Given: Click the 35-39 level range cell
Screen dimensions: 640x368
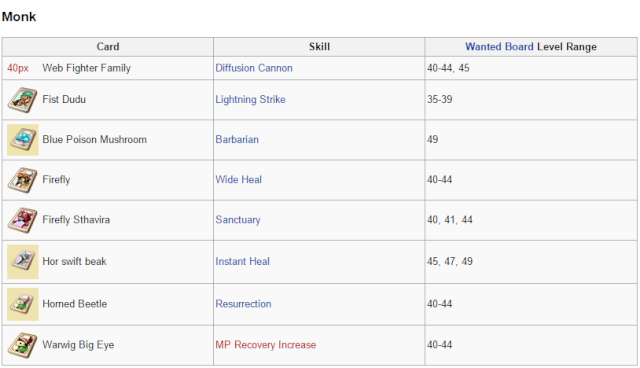Looking at the screenshot, I should pos(531,100).
